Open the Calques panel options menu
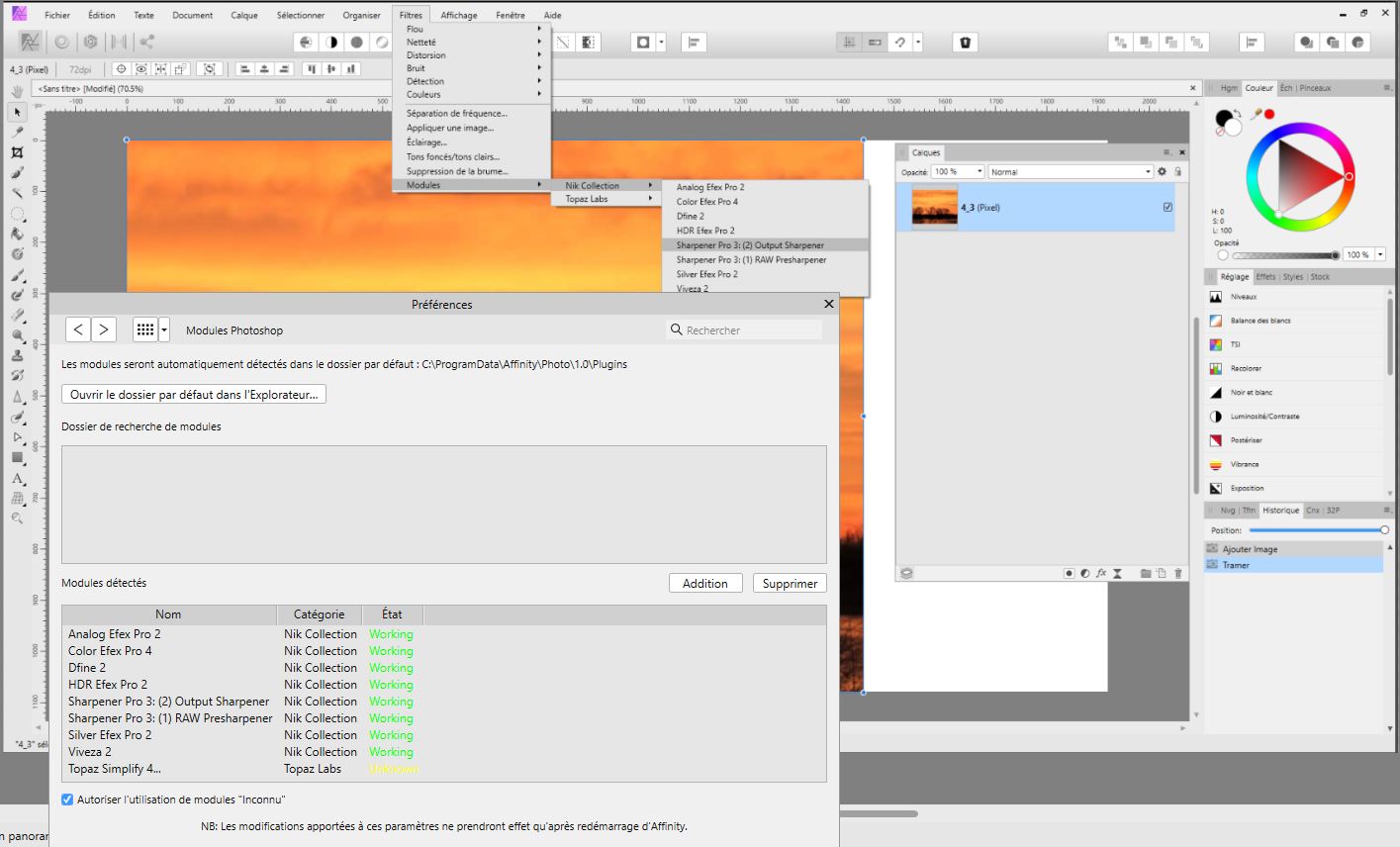This screenshot has width=1400, height=847. click(x=1167, y=152)
